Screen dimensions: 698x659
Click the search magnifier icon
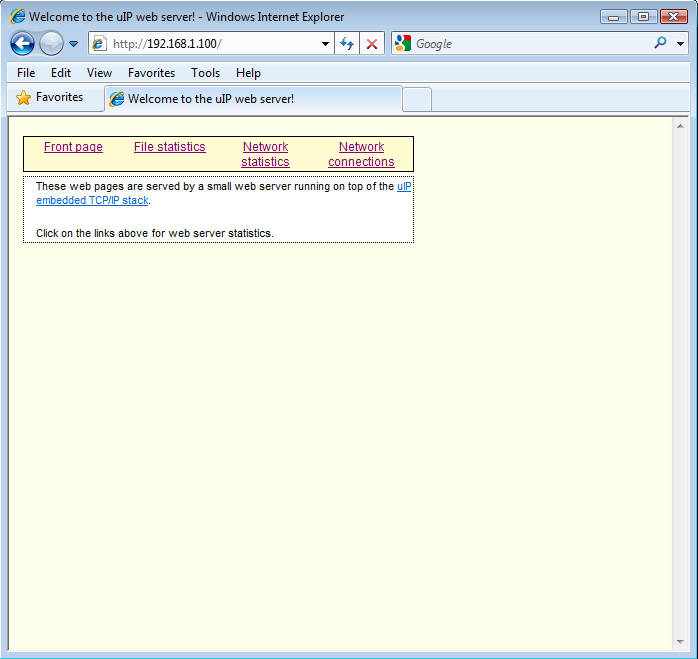[660, 43]
